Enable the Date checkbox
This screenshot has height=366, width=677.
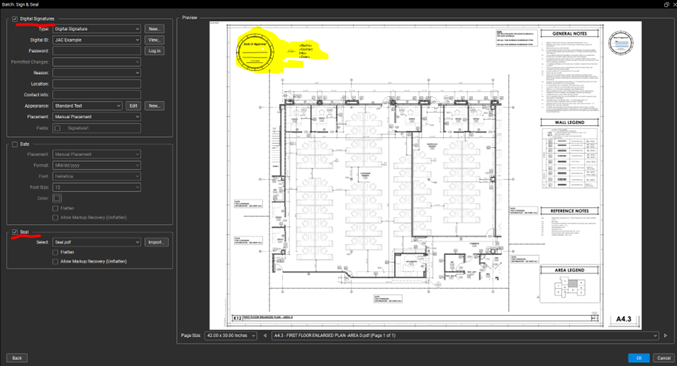tap(15, 144)
